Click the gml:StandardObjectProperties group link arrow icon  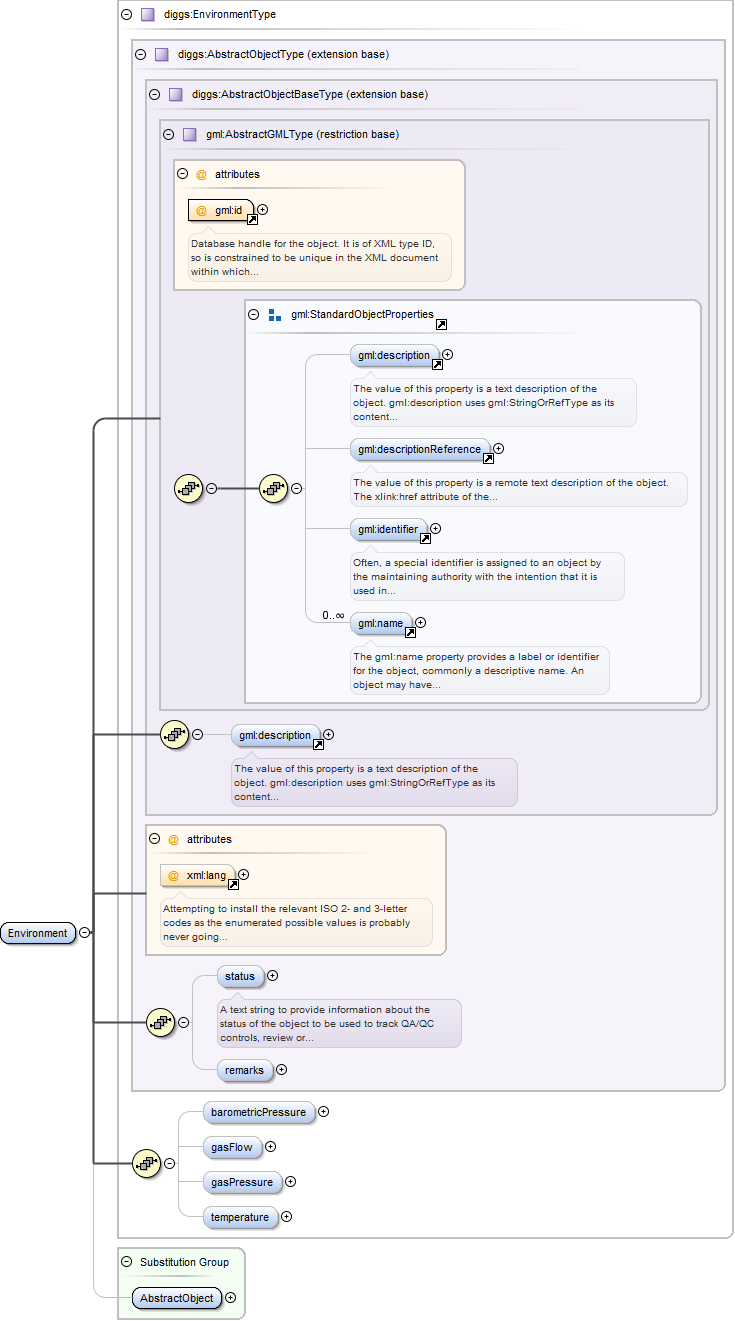click(441, 324)
